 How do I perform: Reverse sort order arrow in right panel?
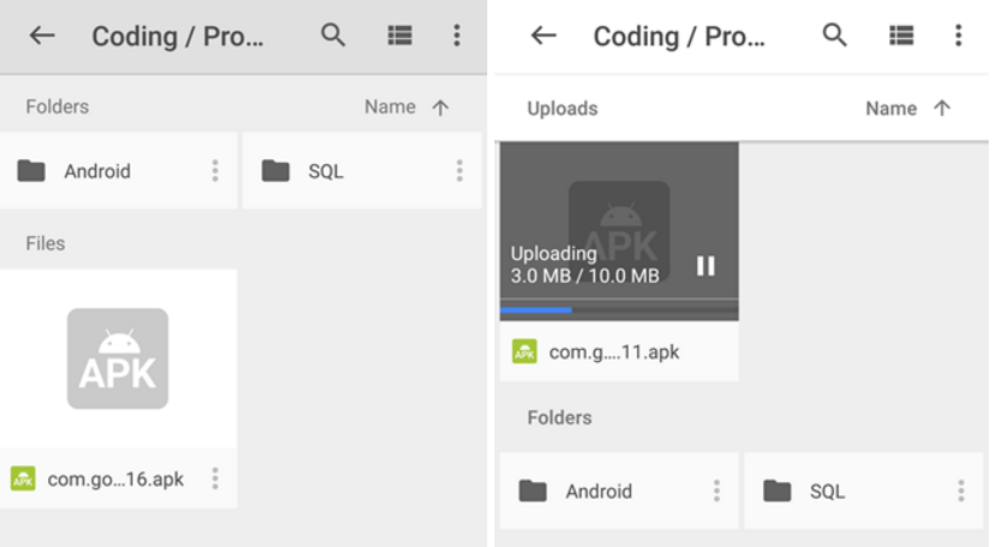pos(941,109)
